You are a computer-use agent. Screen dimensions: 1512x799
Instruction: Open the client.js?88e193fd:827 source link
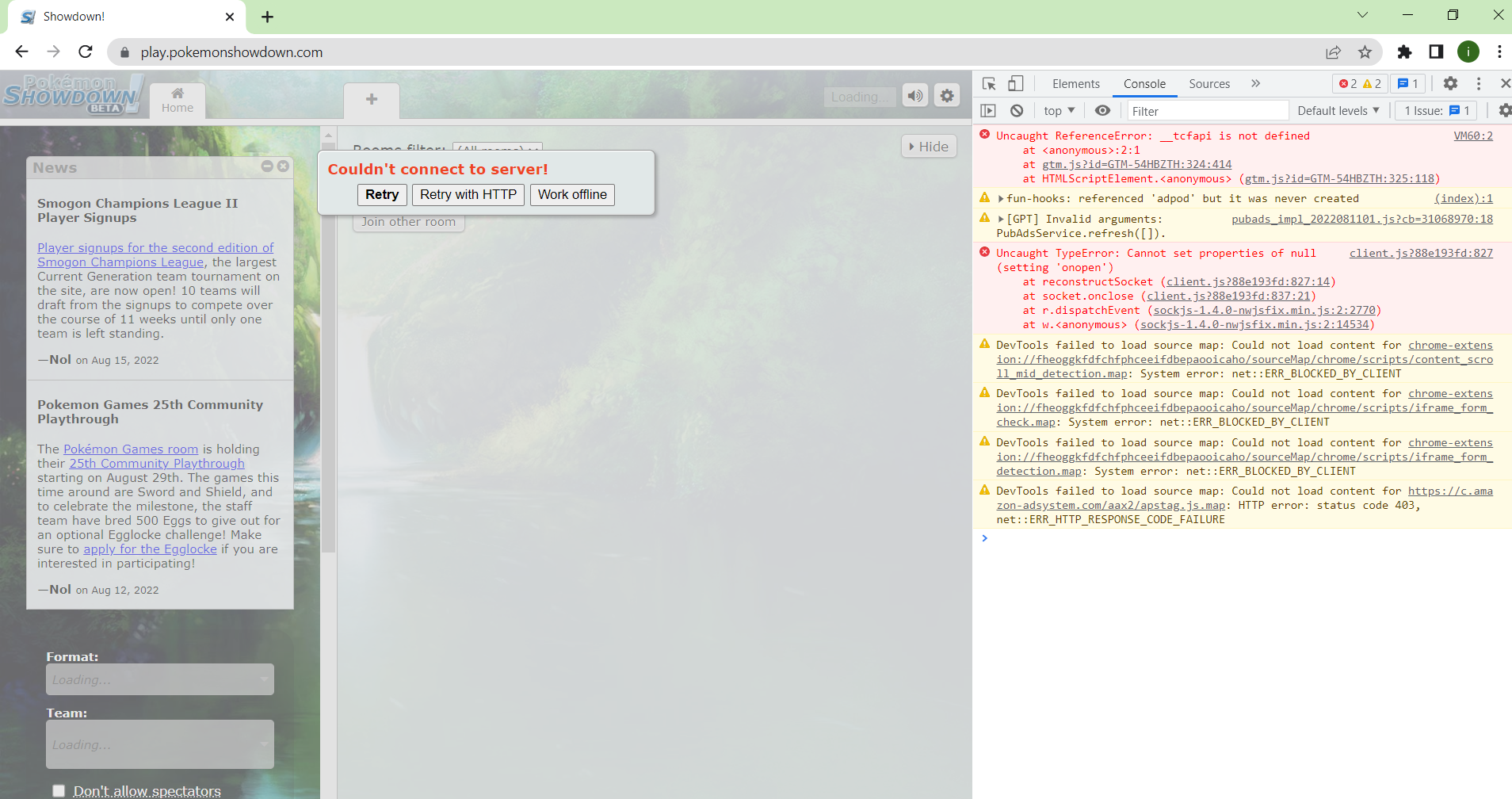click(x=1421, y=254)
